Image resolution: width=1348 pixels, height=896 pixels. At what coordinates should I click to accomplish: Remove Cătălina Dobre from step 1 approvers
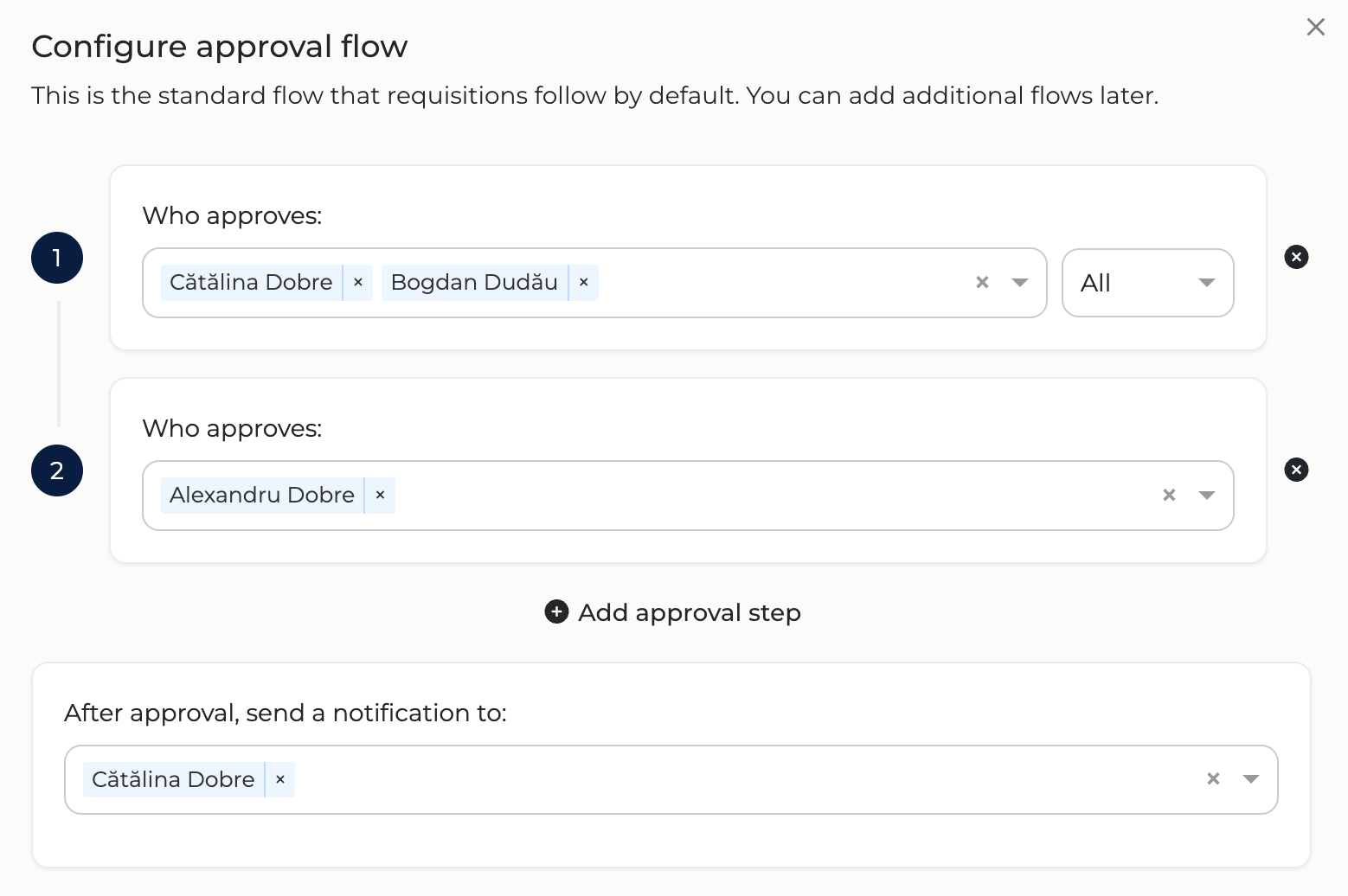pyautogui.click(x=358, y=283)
